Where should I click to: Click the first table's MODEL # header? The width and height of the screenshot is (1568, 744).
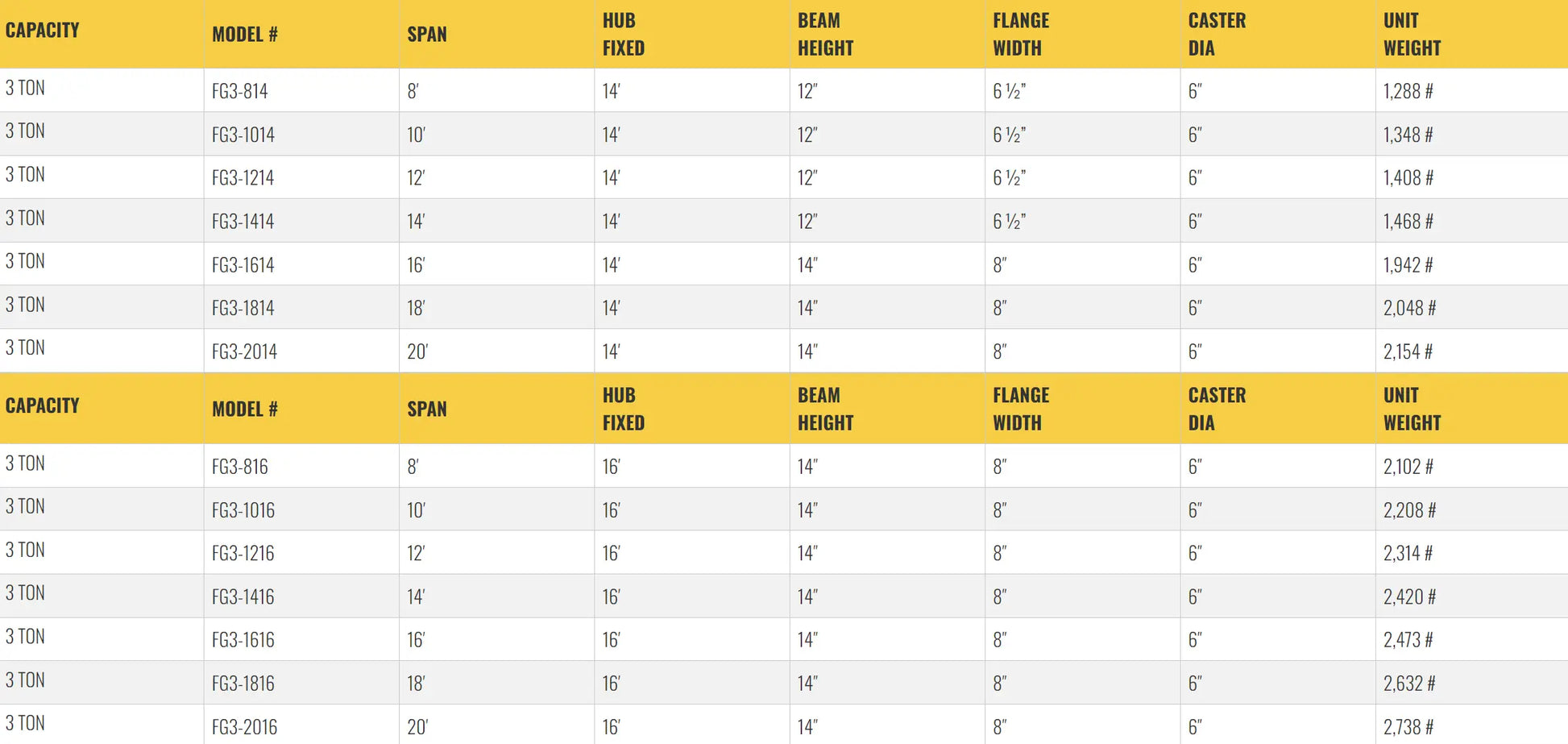tap(245, 35)
